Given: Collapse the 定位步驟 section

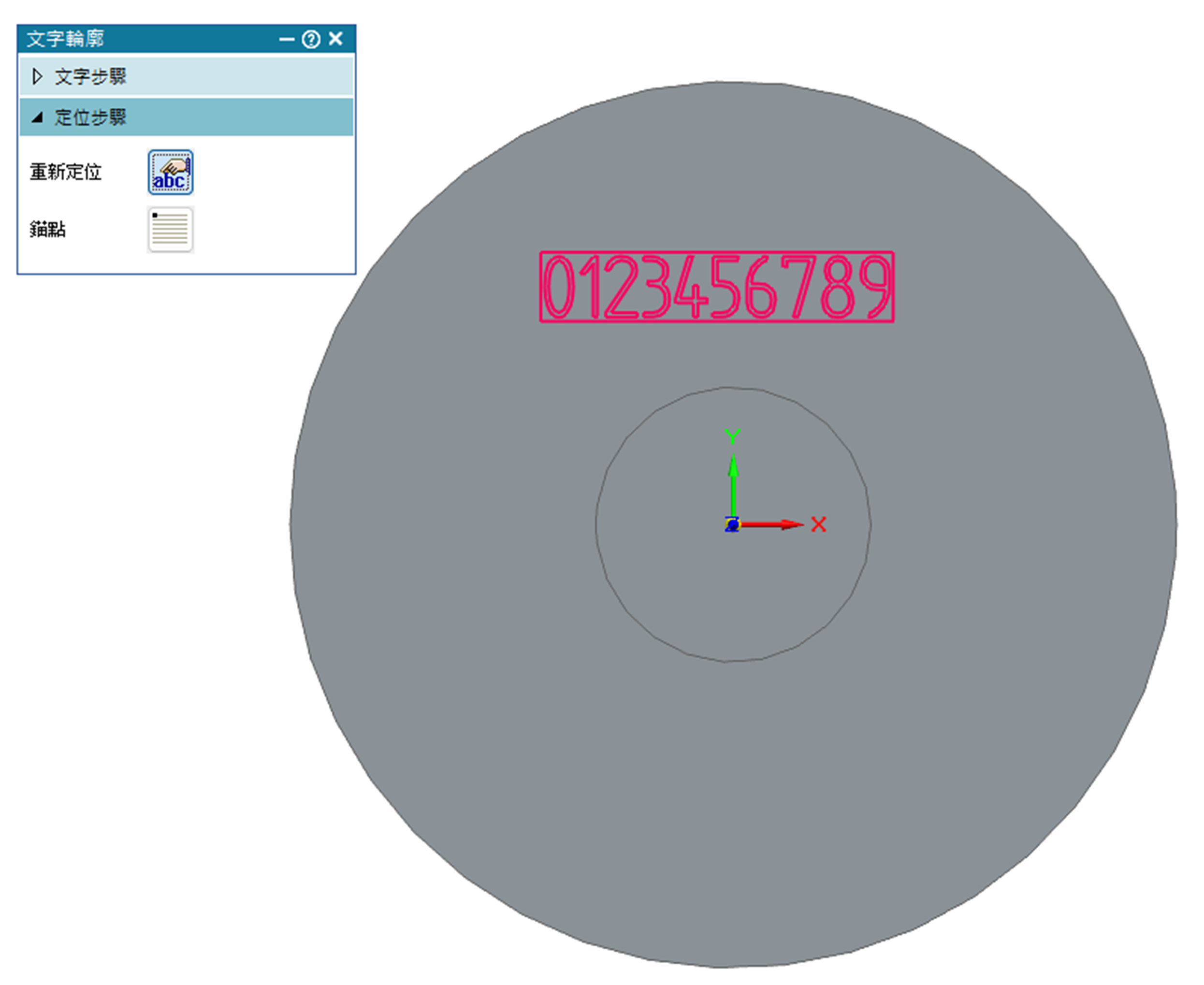Looking at the screenshot, I should (x=186, y=117).
